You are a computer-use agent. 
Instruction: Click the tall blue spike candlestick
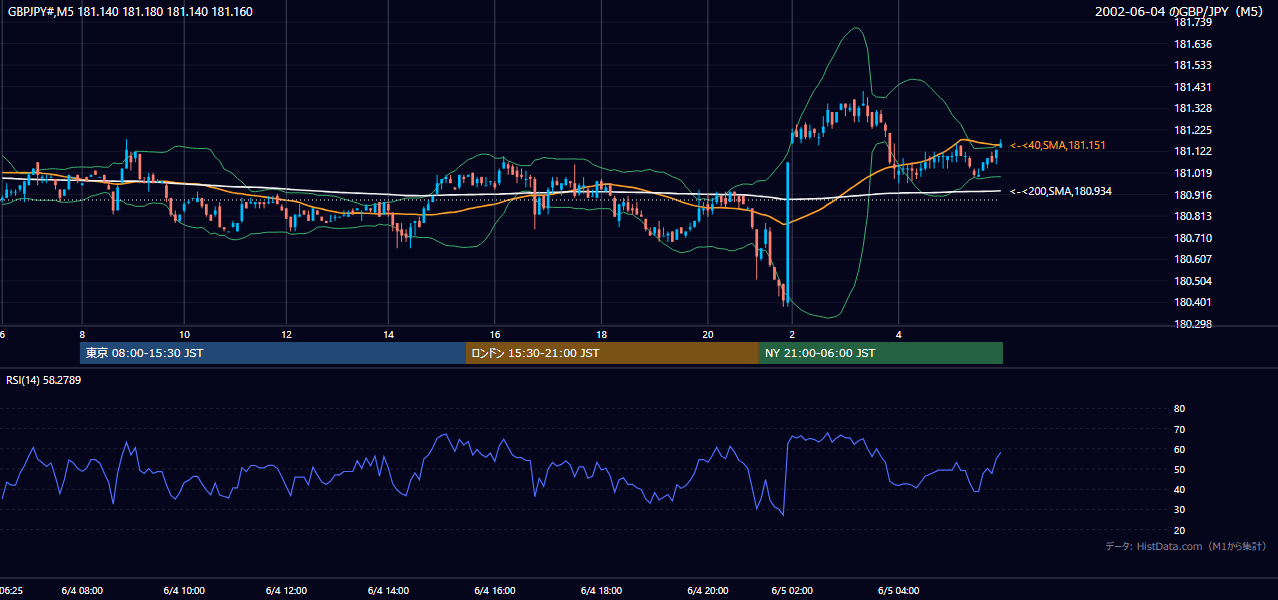click(x=788, y=231)
